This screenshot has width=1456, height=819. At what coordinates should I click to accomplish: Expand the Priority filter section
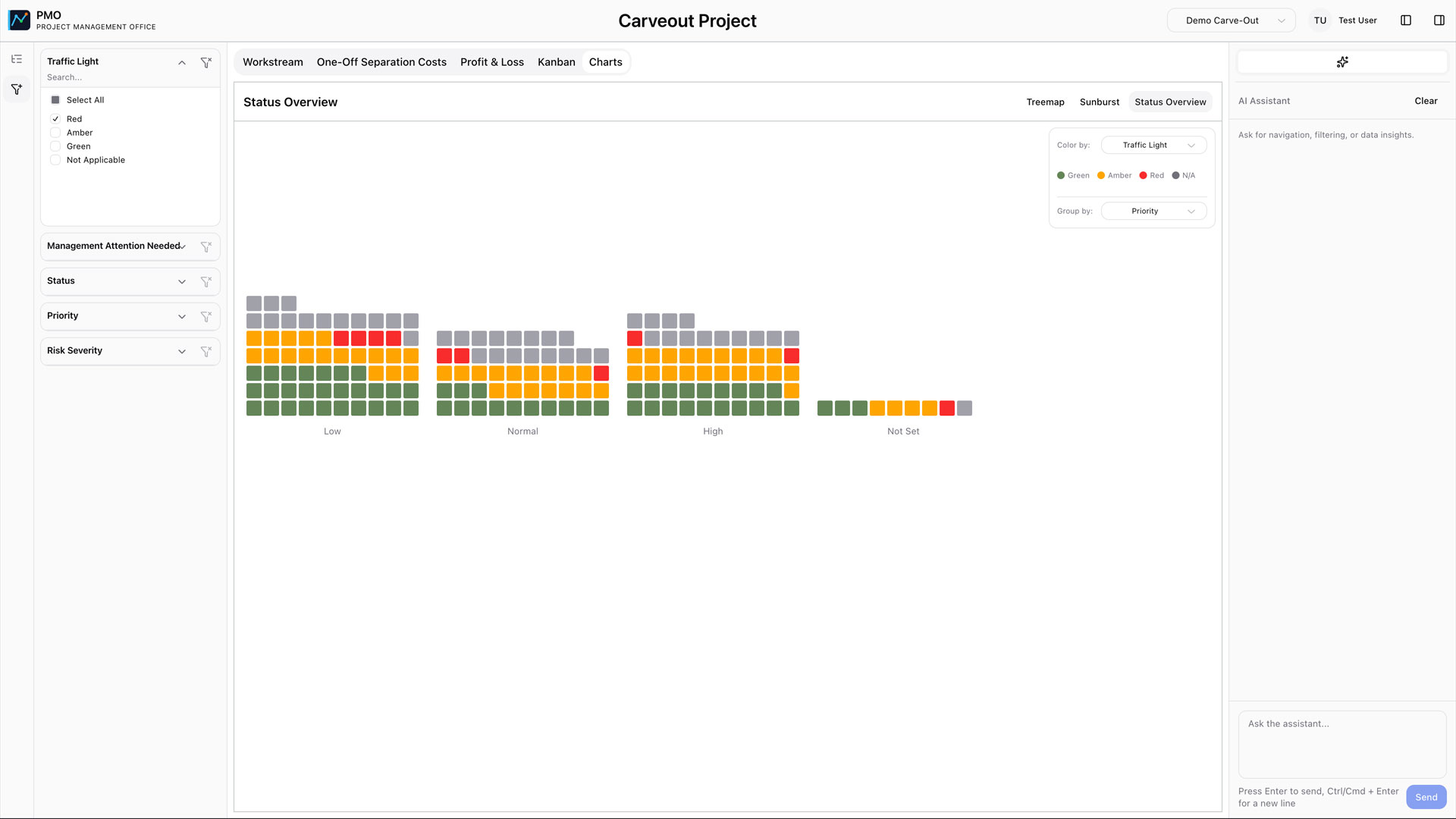(x=181, y=316)
